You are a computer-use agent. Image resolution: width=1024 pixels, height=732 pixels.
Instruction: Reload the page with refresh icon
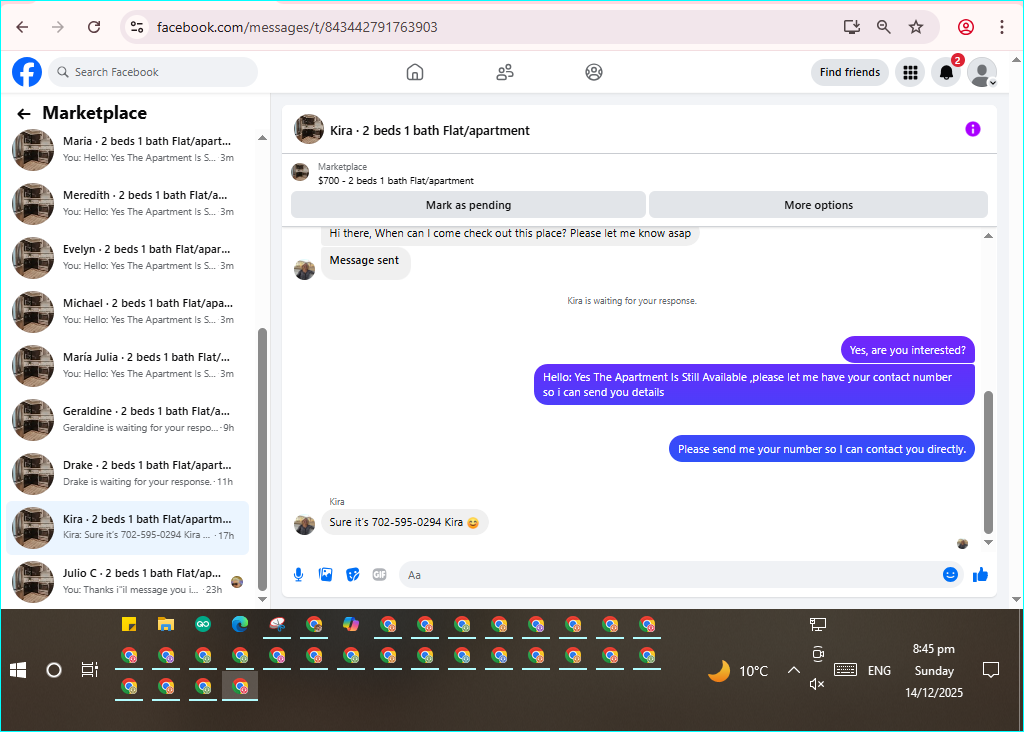[x=94, y=27]
